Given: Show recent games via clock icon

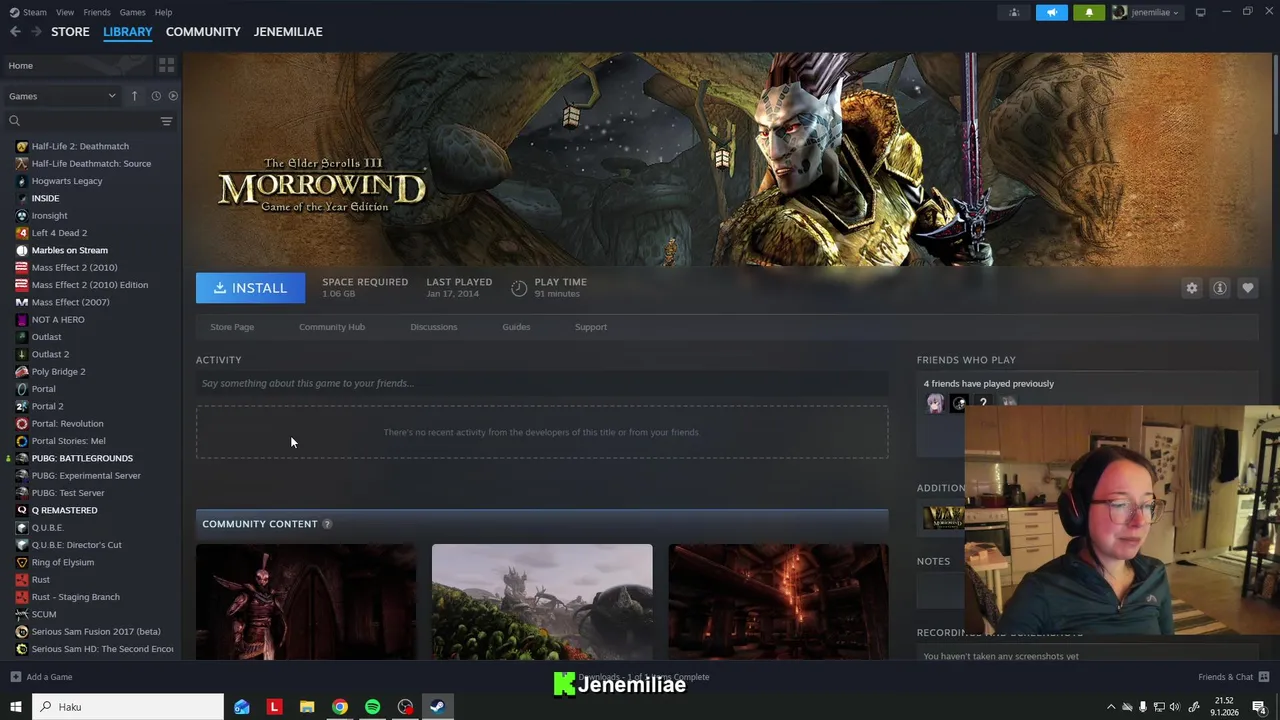Looking at the screenshot, I should pos(156,96).
